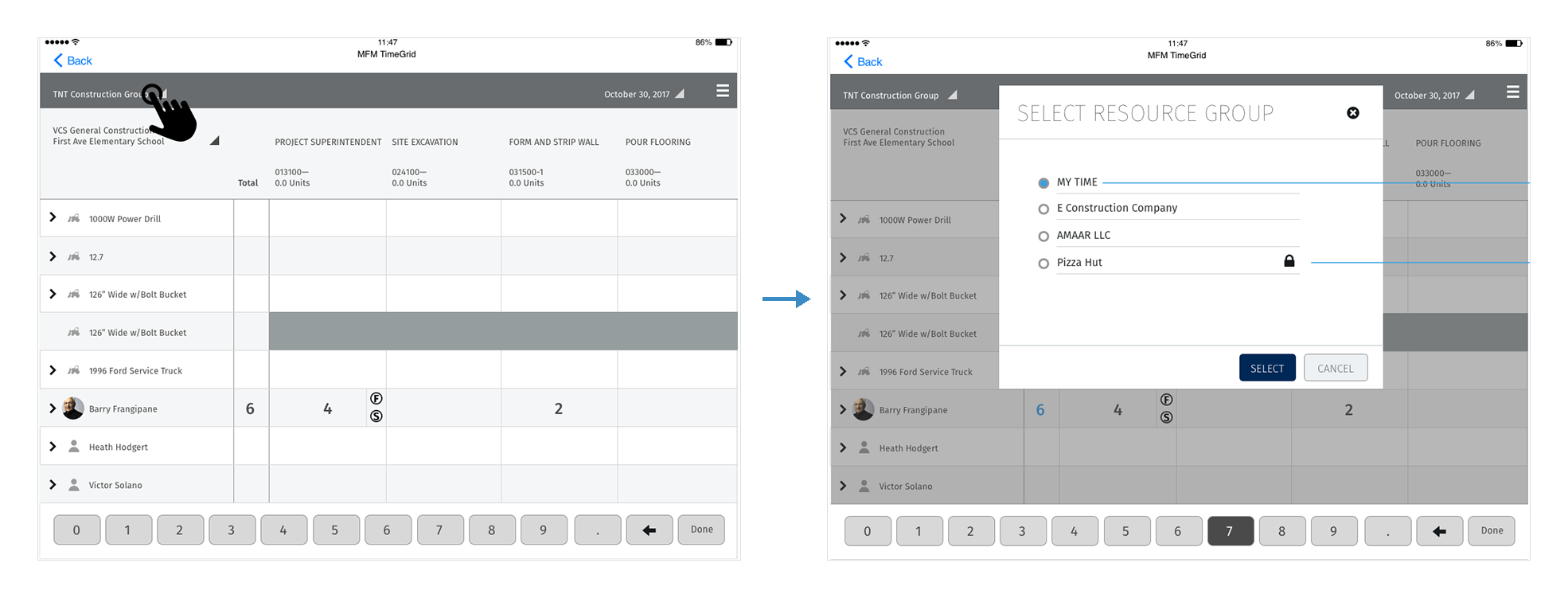Confirm with the SELECT button

click(1267, 368)
